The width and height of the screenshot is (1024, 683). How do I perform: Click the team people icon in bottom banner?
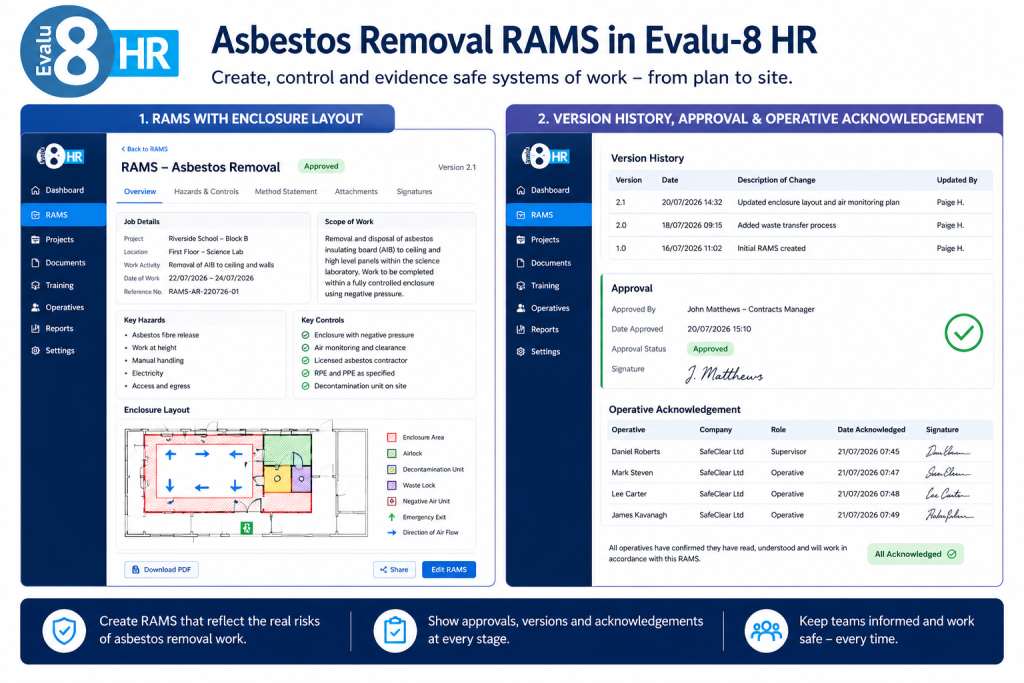tap(766, 631)
